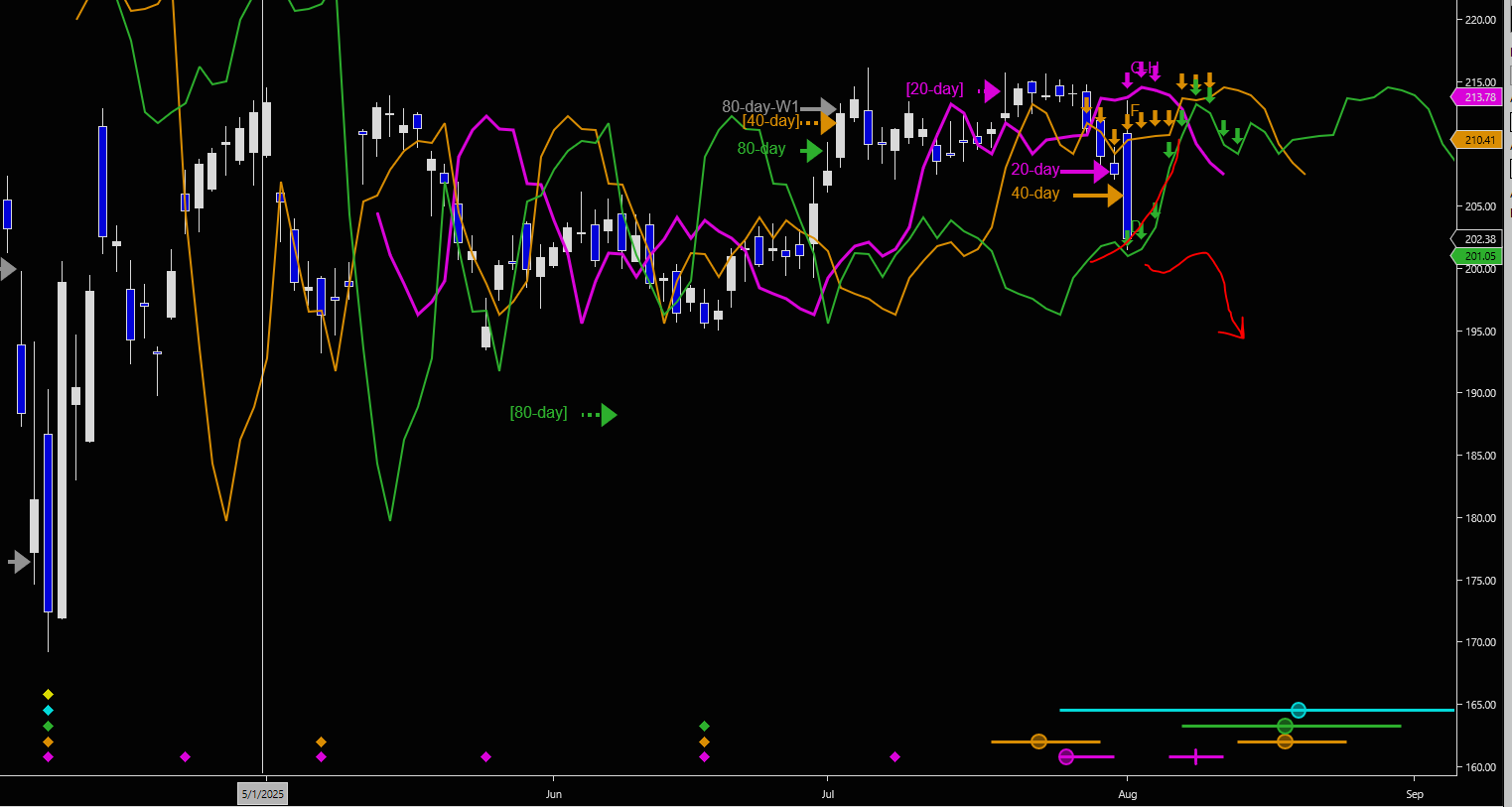Click the Jun label on the time axis
1512x807 pixels.
click(554, 794)
